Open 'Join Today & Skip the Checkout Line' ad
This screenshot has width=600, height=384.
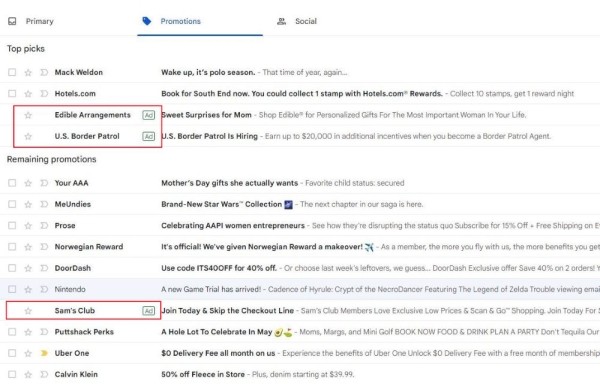click(228, 311)
